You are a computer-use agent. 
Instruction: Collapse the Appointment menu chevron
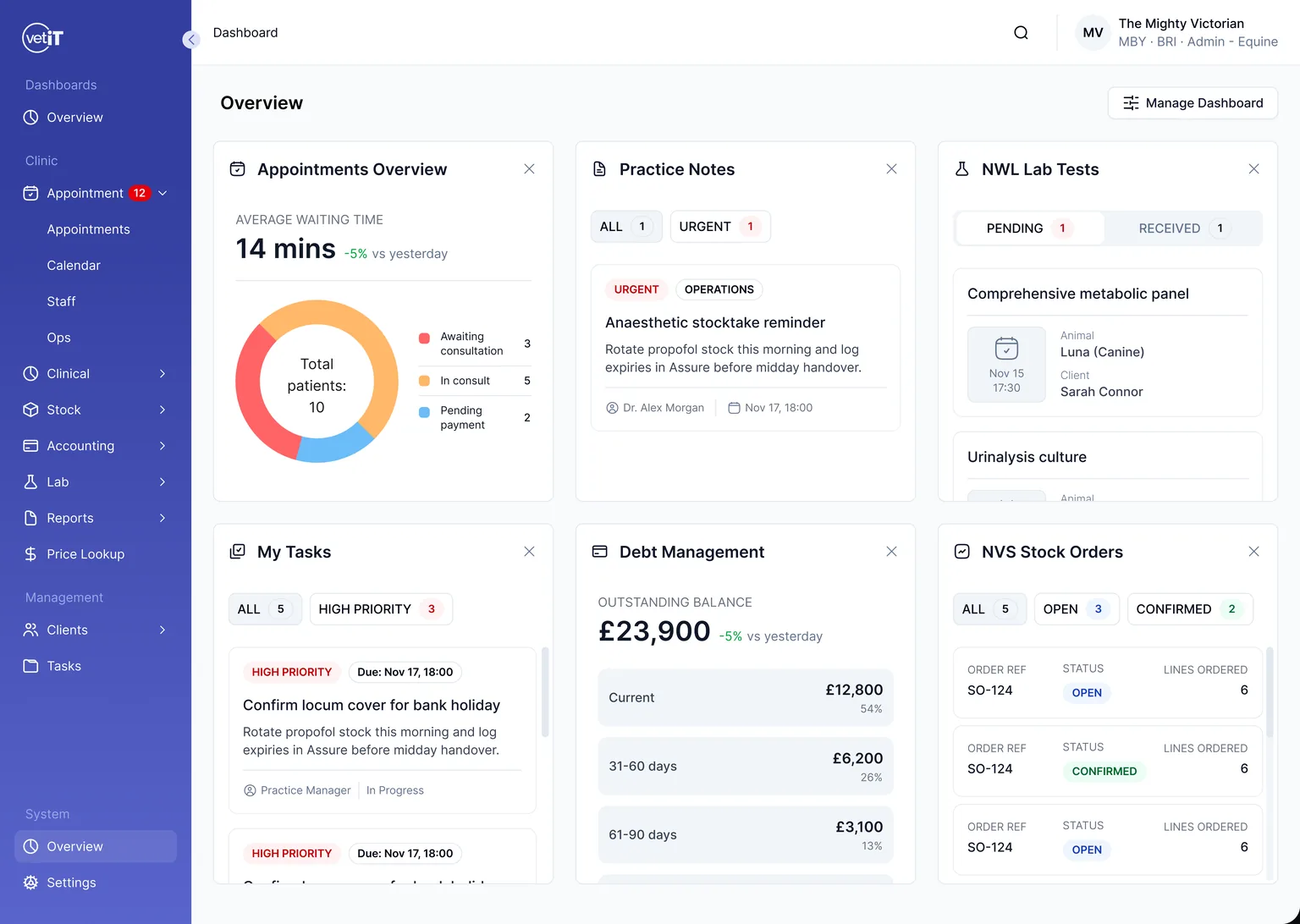[x=162, y=194]
